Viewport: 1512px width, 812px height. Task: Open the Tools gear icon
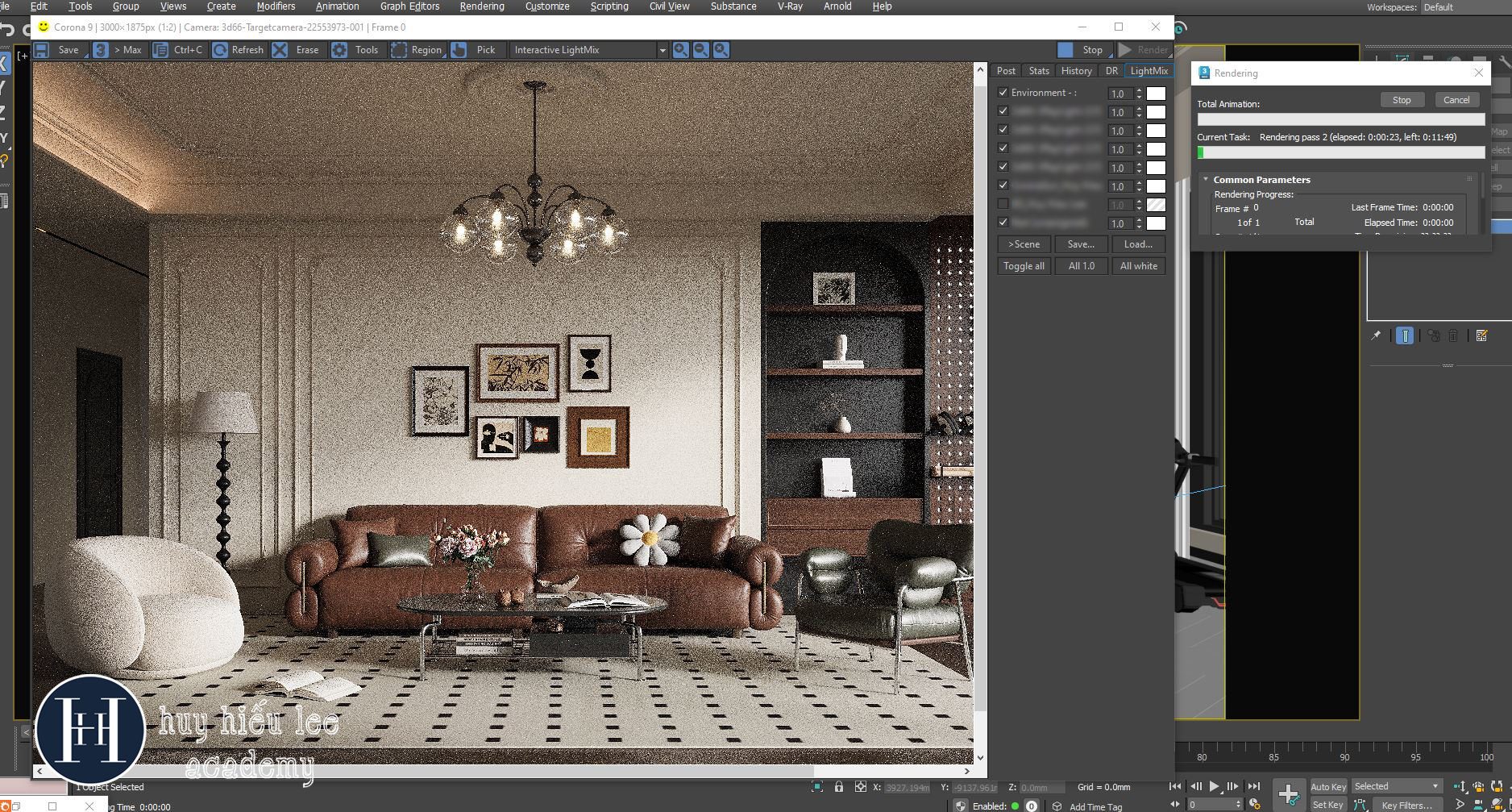[x=339, y=50]
